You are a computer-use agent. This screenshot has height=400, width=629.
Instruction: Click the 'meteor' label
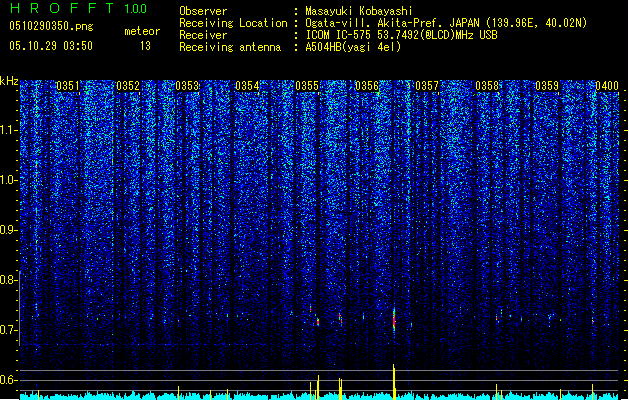(142, 31)
